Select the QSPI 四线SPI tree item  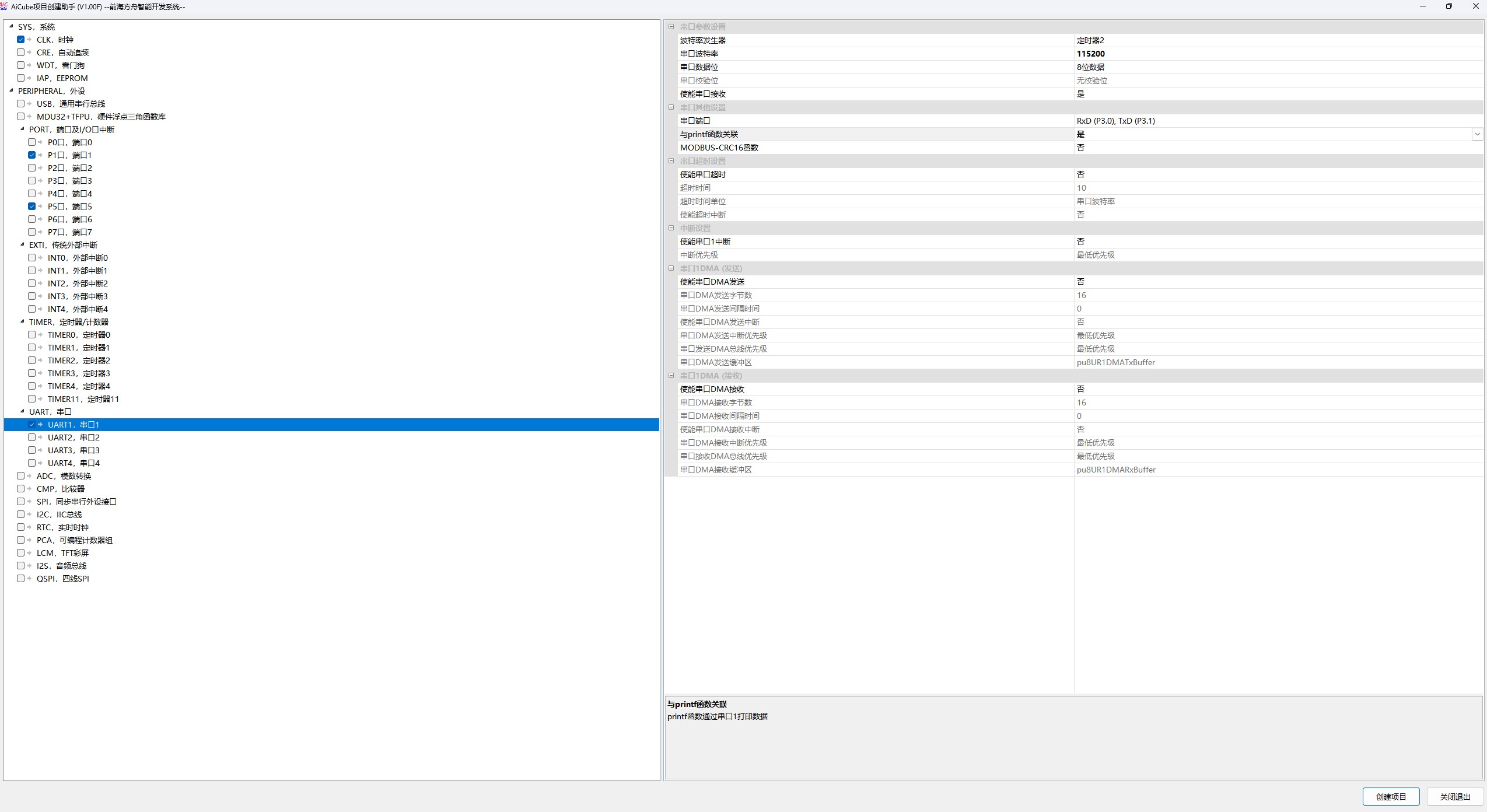[x=62, y=579]
